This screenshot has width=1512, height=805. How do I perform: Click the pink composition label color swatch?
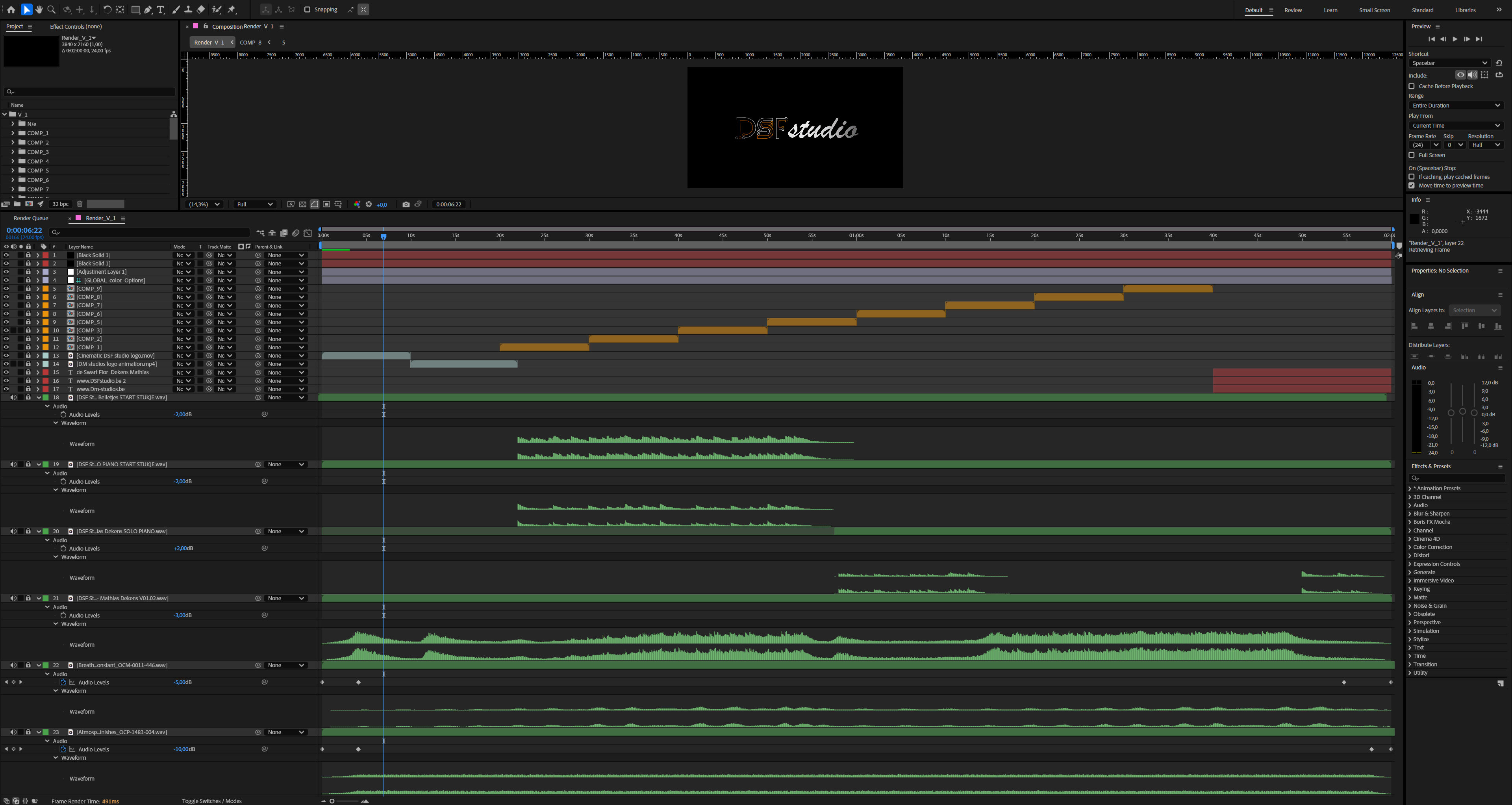[196, 26]
